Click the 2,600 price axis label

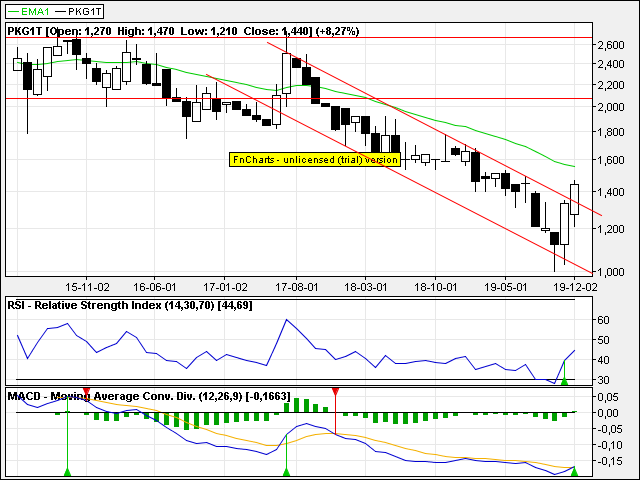coord(611,45)
